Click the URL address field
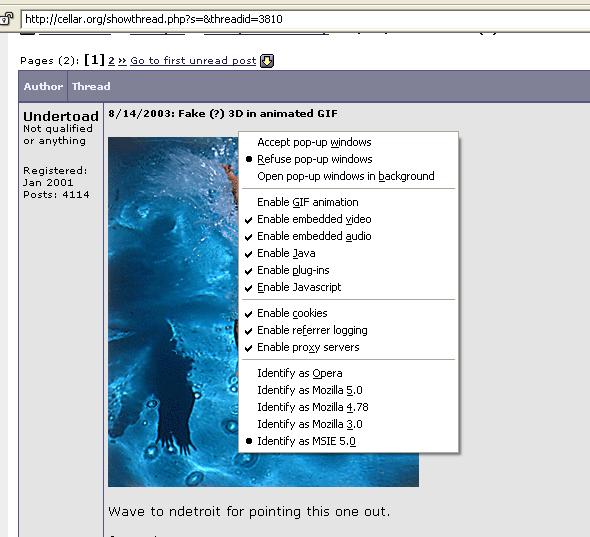 pos(305,19)
